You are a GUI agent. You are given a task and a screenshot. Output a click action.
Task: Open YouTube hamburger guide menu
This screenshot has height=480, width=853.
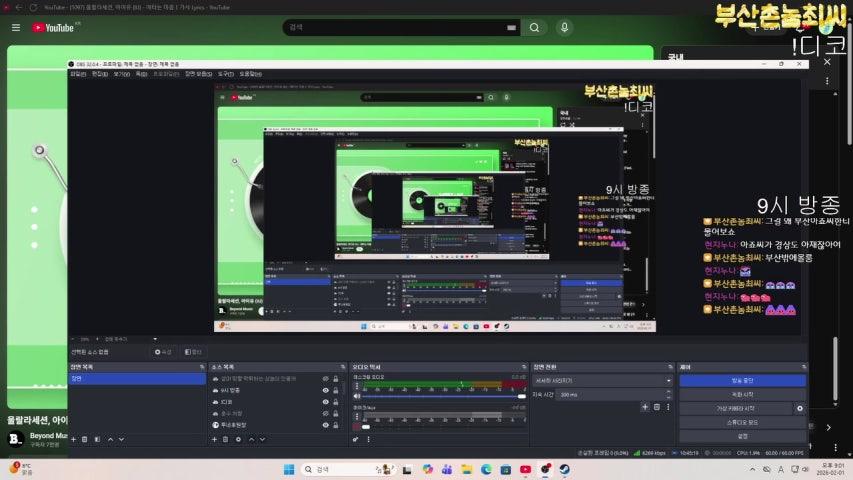click(x=16, y=27)
